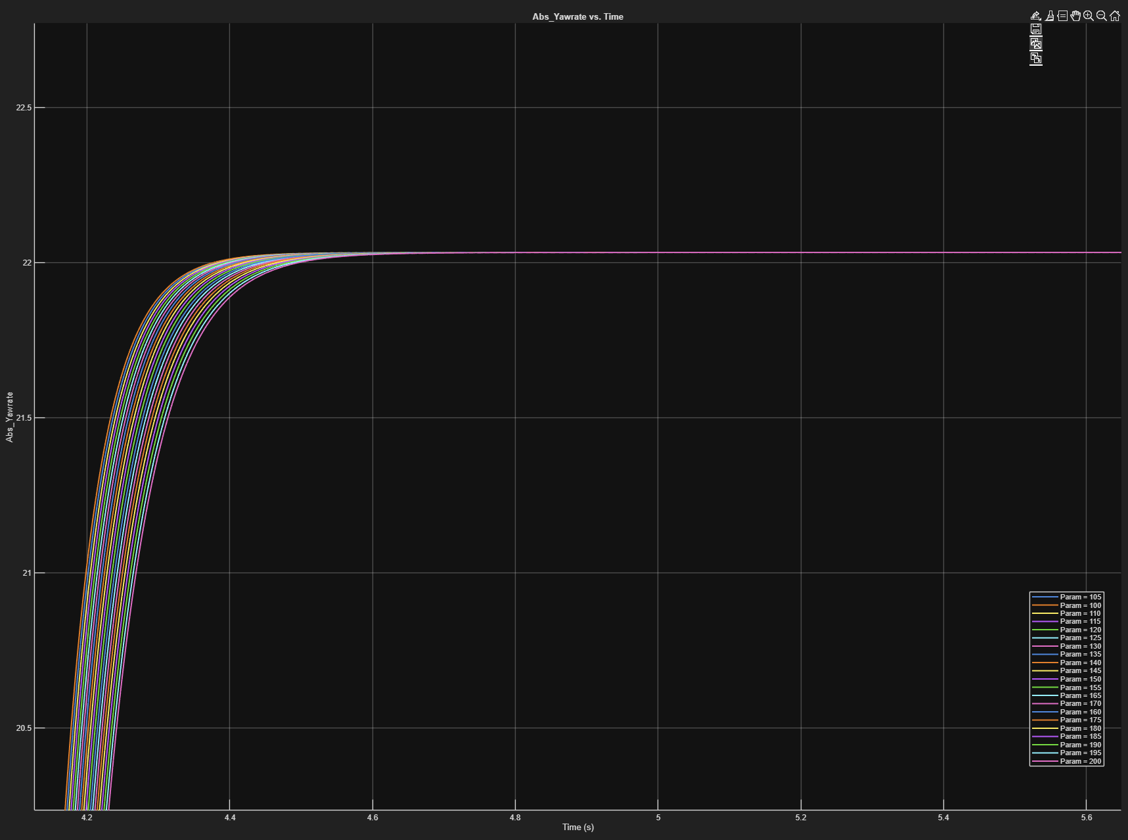
Task: Click legend entry Param = 195
Action: coord(1066,753)
